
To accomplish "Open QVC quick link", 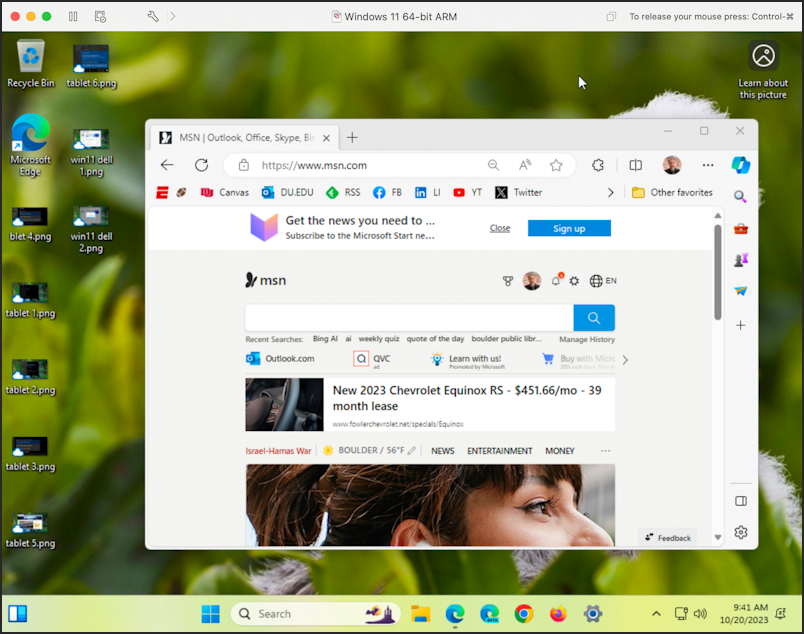I will tap(372, 359).
